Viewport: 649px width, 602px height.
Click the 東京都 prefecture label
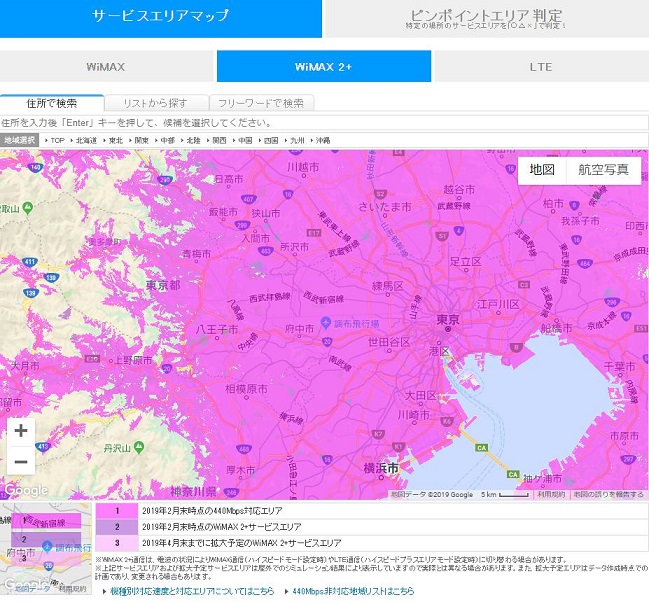pyautogui.click(x=163, y=285)
